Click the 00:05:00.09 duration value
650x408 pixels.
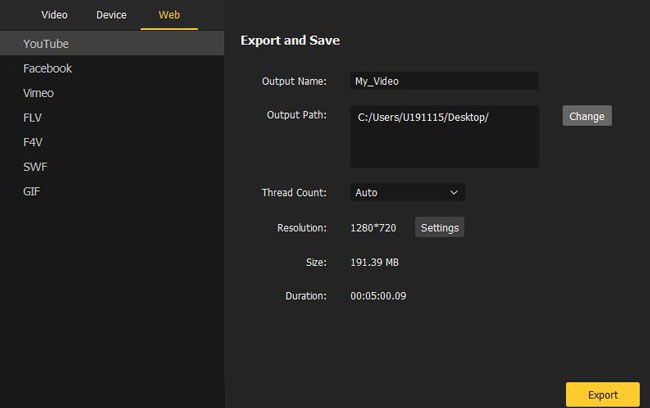[378, 296]
